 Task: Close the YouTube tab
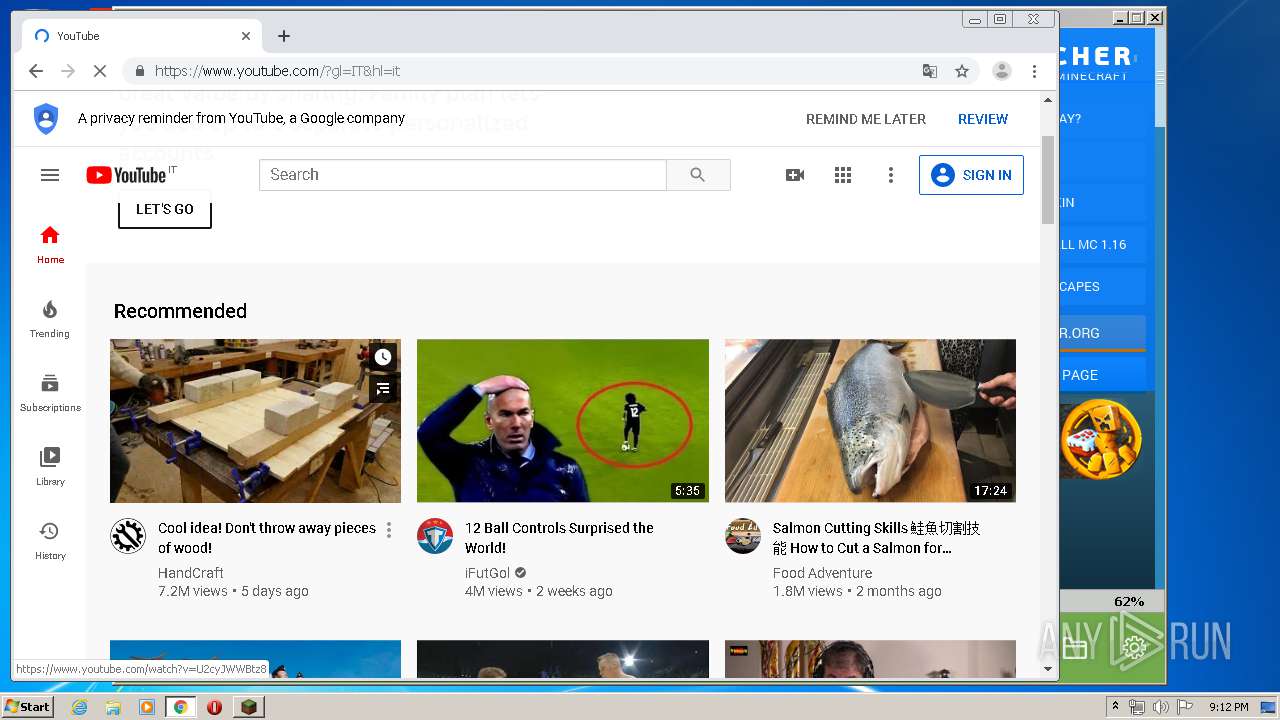click(x=246, y=36)
